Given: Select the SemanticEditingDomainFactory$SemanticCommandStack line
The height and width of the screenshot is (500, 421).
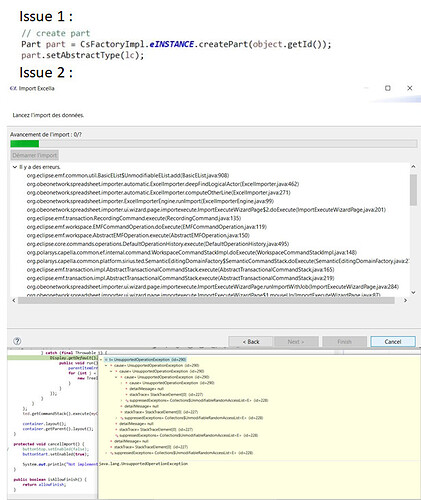Looking at the screenshot, I should tap(218, 261).
